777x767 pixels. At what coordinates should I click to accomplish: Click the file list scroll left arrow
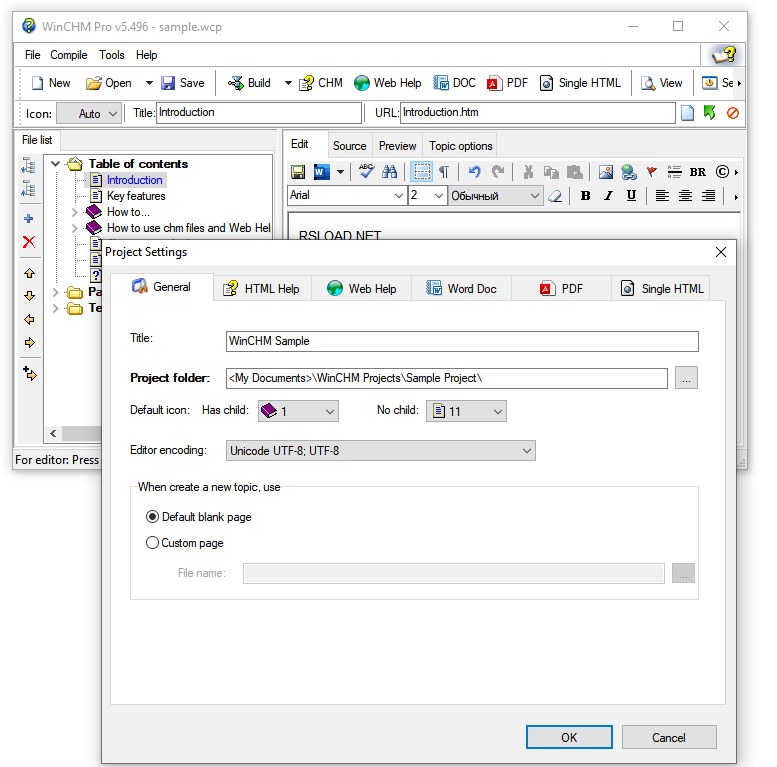tap(53, 434)
